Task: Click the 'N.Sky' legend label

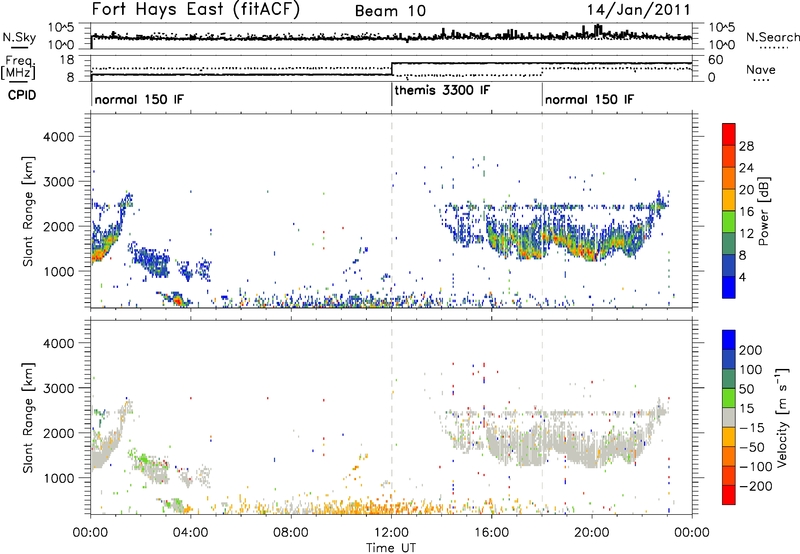Action: [x=19, y=37]
